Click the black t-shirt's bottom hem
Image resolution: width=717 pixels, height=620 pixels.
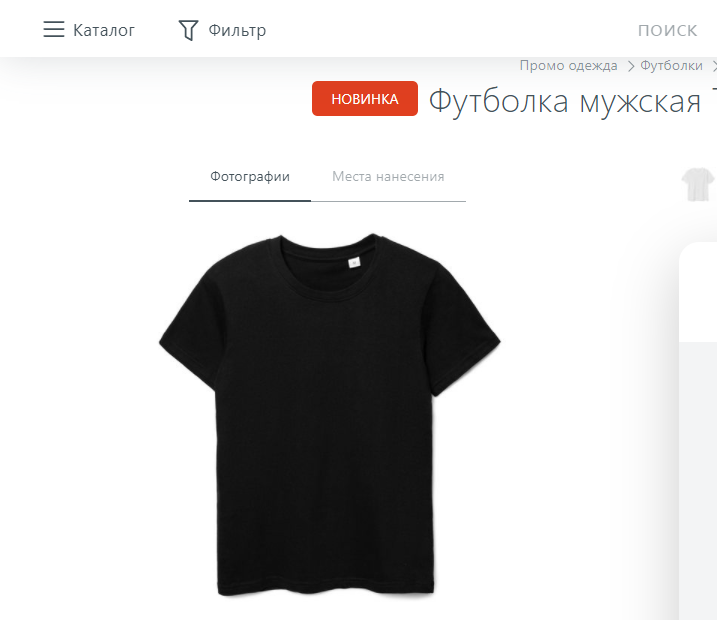(x=326, y=588)
